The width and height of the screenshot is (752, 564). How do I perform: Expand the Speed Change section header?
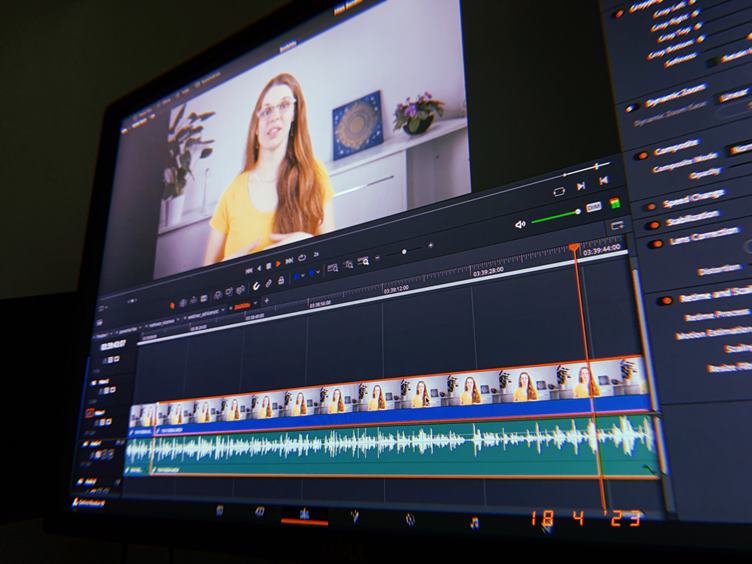pyautogui.click(x=693, y=198)
